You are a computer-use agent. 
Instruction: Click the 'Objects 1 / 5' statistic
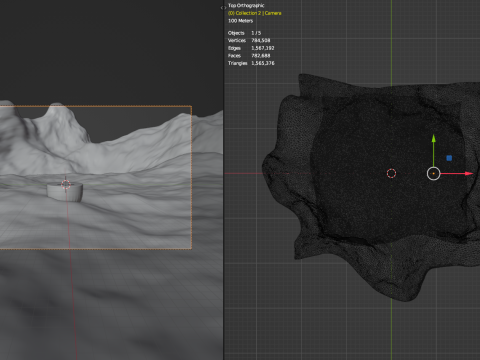click(244, 33)
